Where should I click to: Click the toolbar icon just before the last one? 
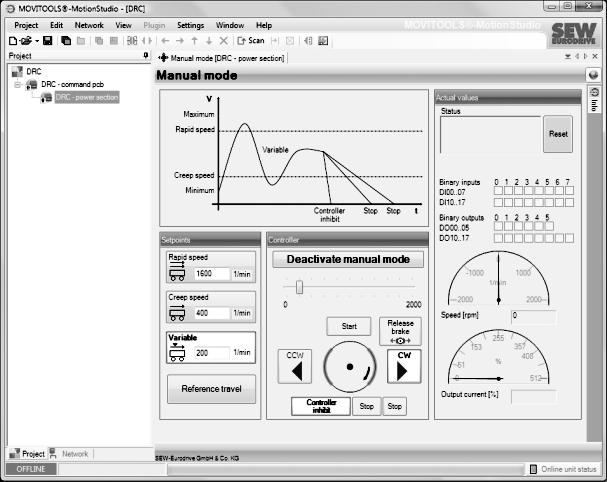click(x=308, y=41)
